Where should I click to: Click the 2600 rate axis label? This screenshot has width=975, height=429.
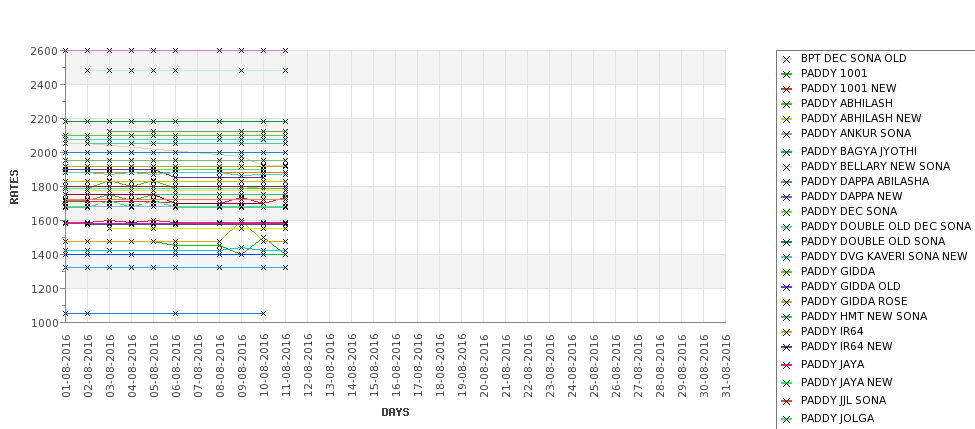point(44,51)
